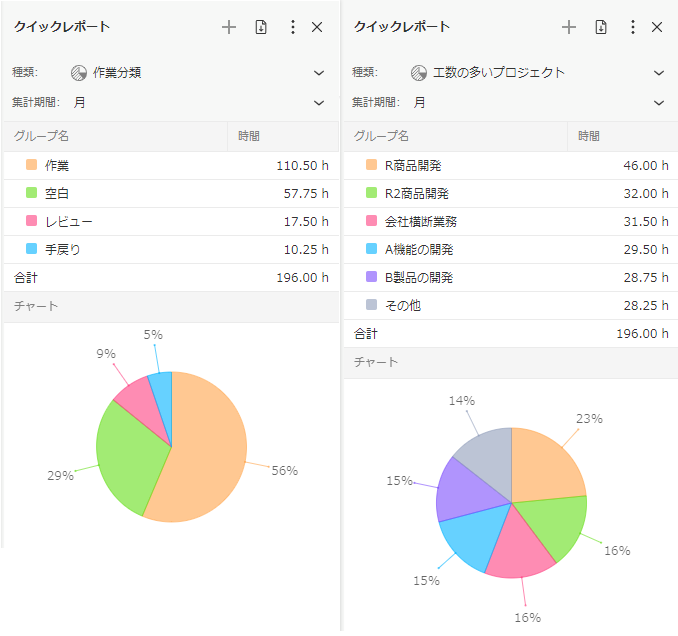678x636 pixels.
Task: Expand the 作業分類 type dropdown
Action: point(318,72)
